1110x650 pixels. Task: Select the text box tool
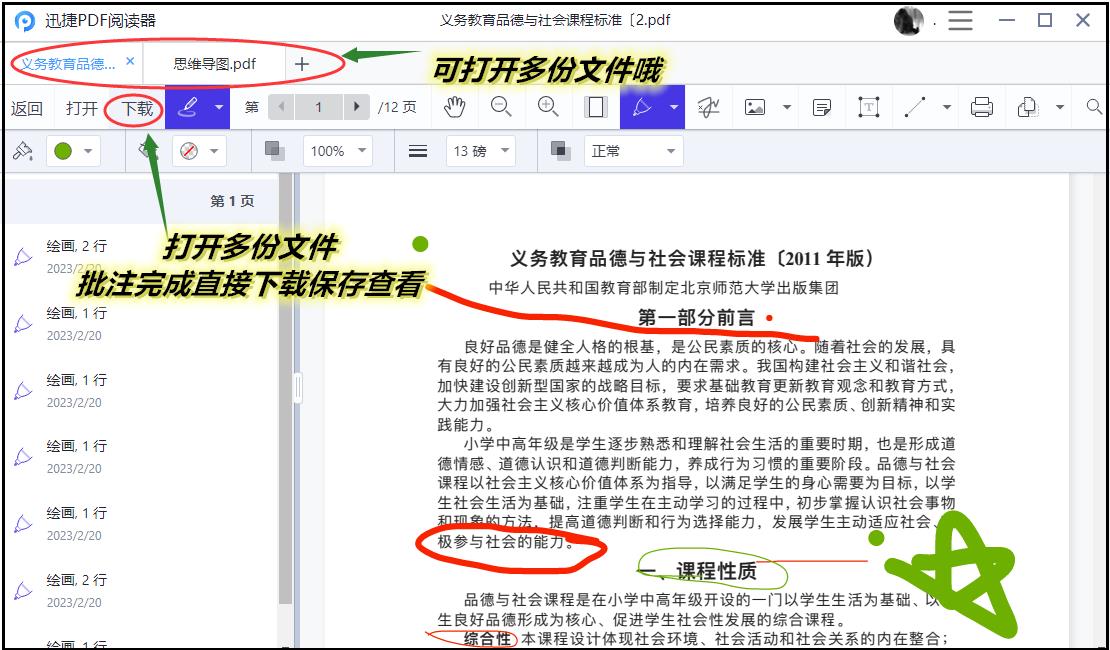pyautogui.click(x=869, y=107)
